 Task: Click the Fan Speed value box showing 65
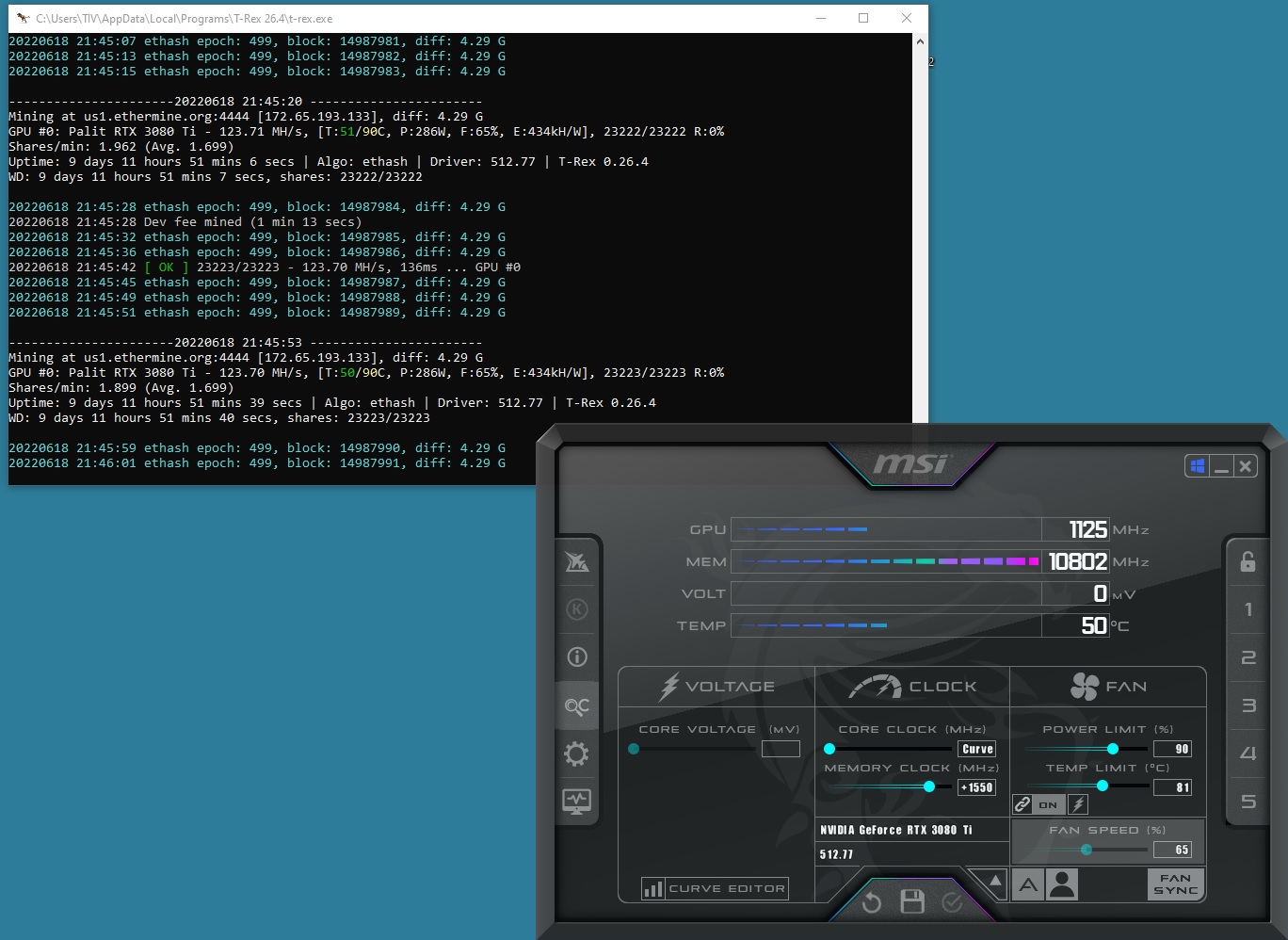(1173, 850)
